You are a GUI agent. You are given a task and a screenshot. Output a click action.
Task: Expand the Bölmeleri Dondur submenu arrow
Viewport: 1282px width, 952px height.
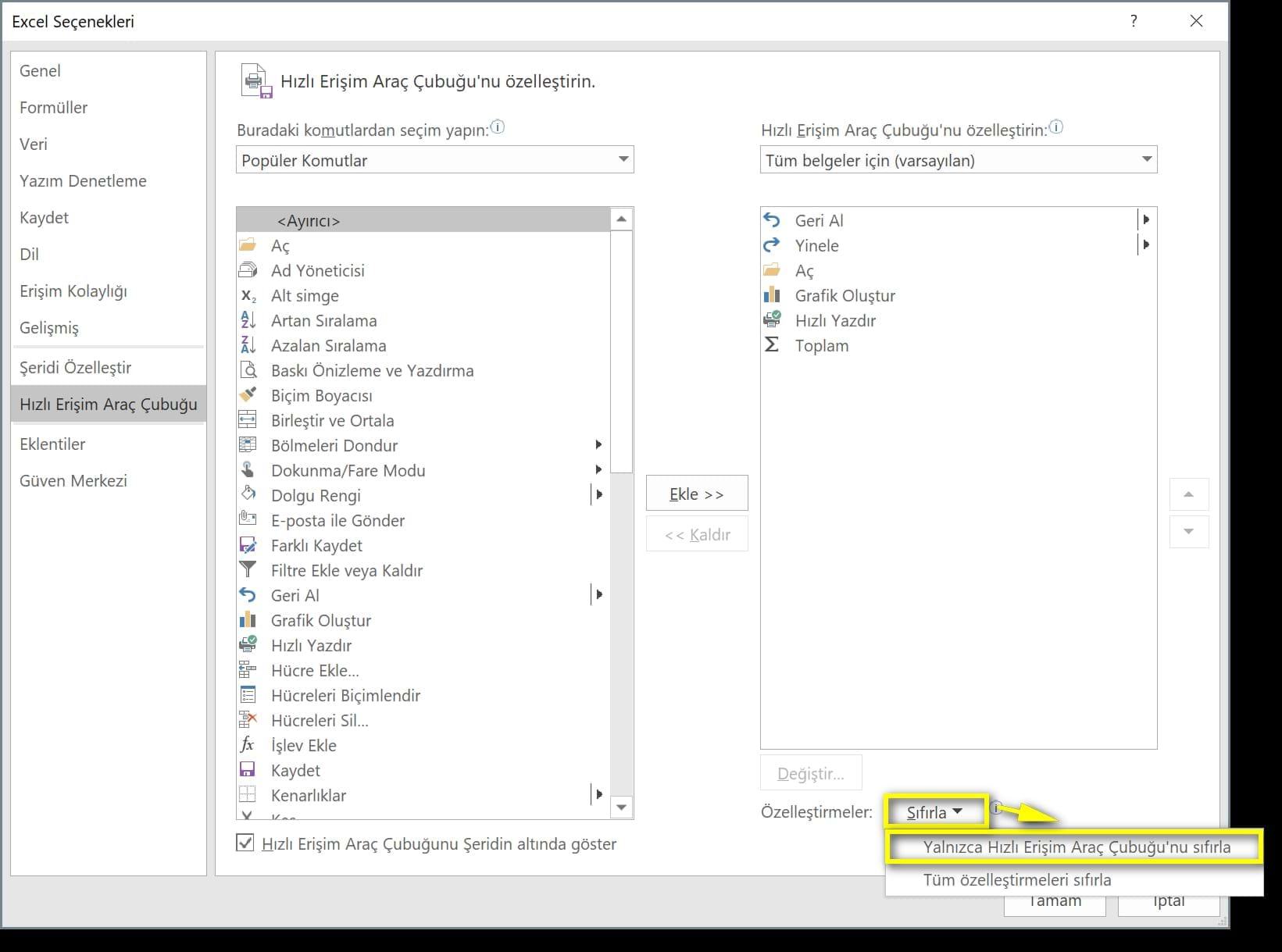598,444
